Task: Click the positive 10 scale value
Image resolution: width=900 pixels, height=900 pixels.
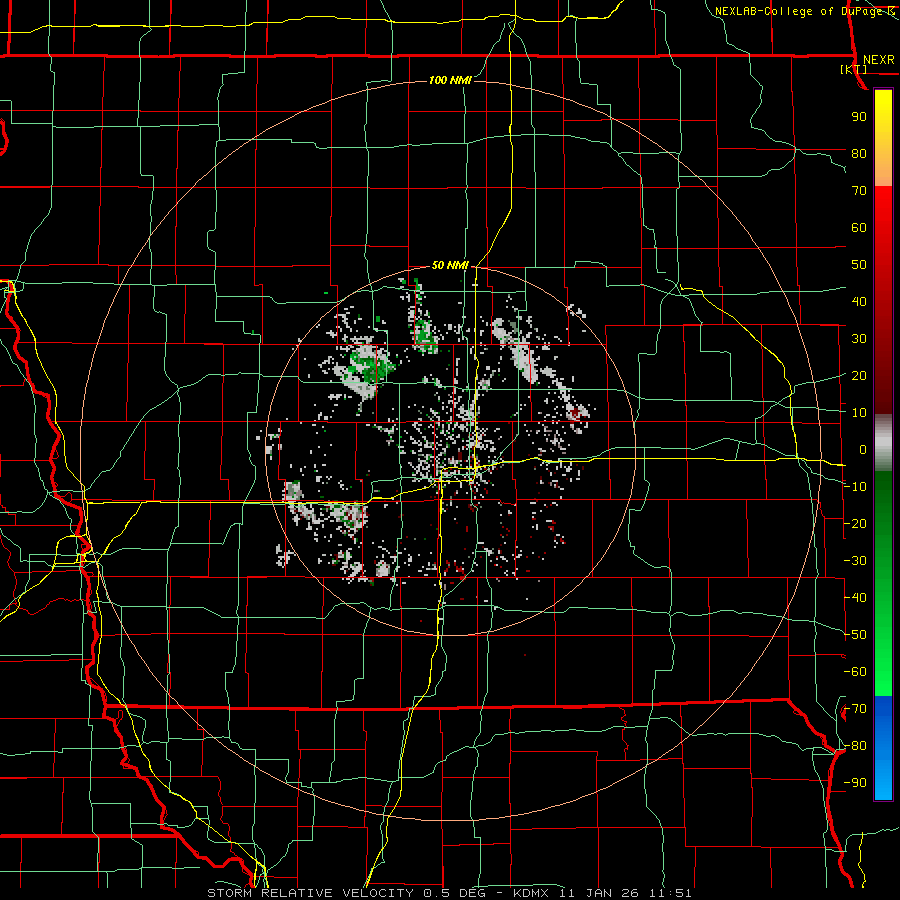Action: click(859, 413)
